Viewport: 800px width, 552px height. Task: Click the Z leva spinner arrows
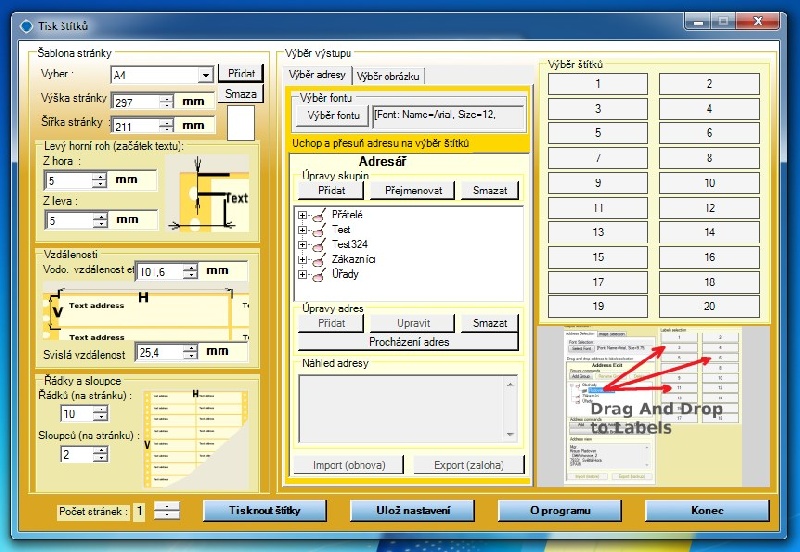100,220
